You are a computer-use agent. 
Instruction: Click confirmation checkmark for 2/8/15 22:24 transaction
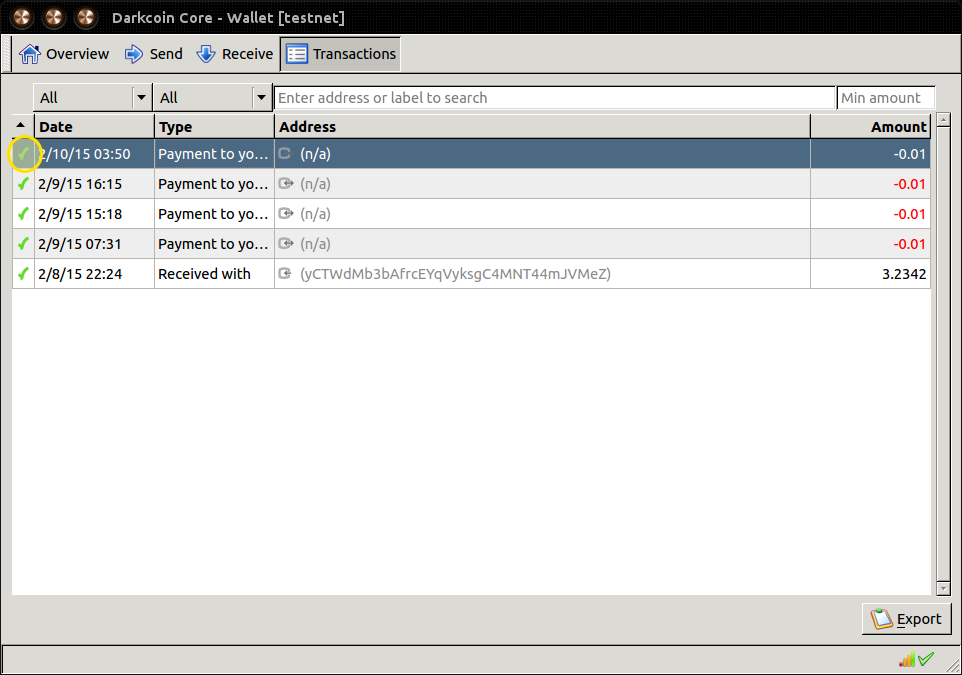pyautogui.click(x=23, y=274)
